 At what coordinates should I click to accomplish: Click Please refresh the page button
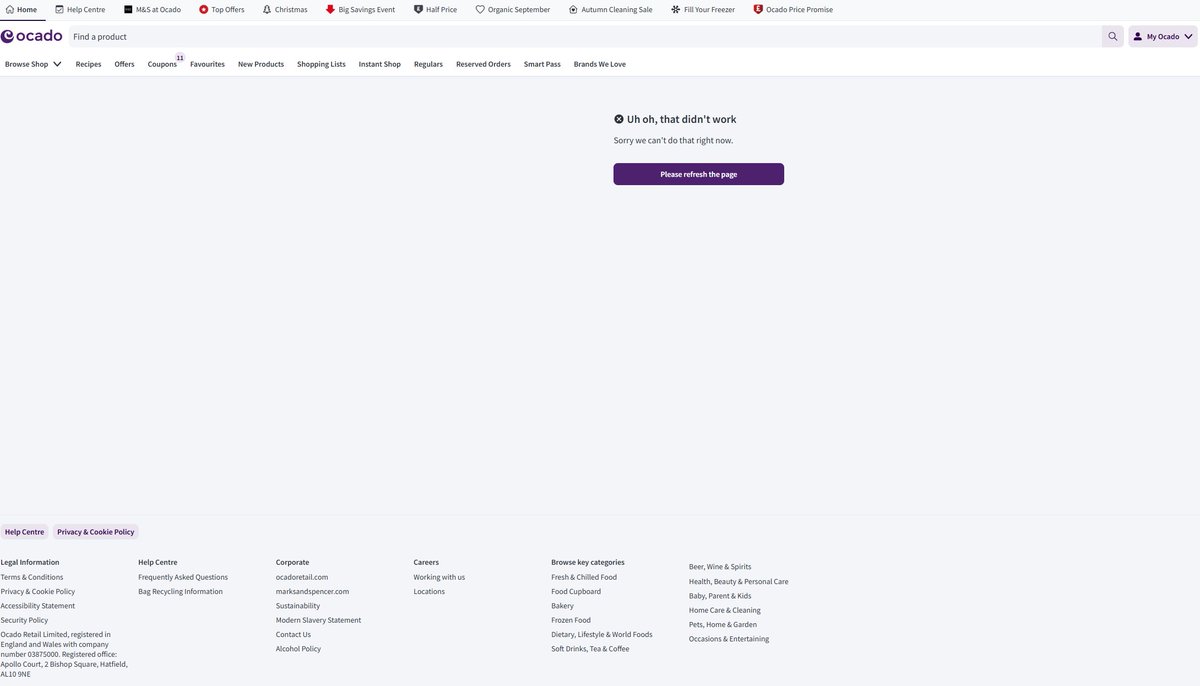click(699, 174)
